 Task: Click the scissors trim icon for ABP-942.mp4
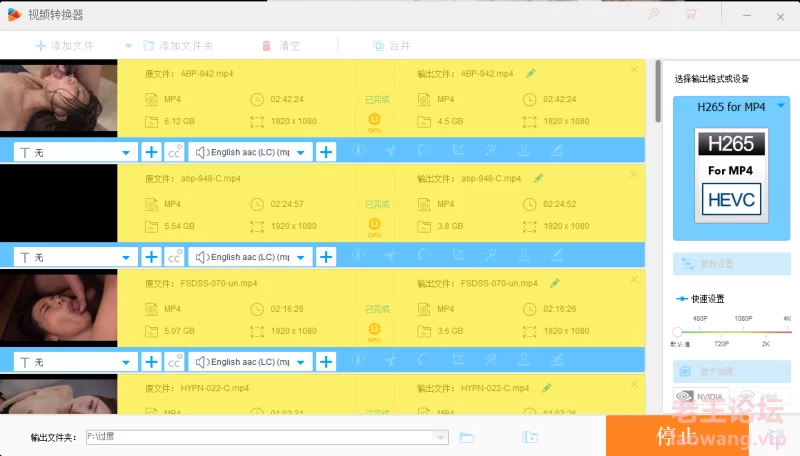click(391, 150)
